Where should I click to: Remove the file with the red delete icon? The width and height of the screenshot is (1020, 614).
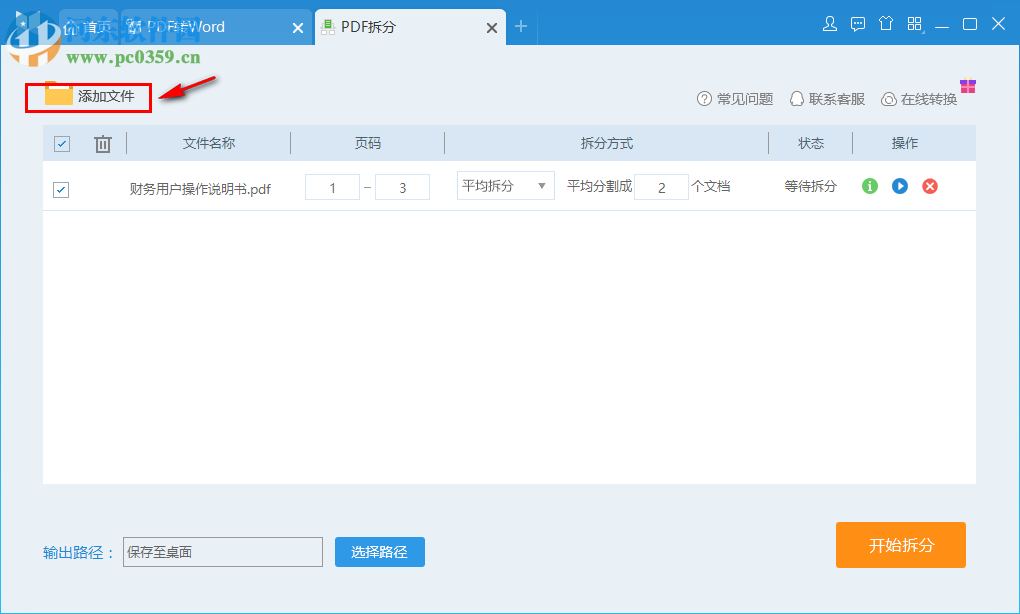point(929,186)
